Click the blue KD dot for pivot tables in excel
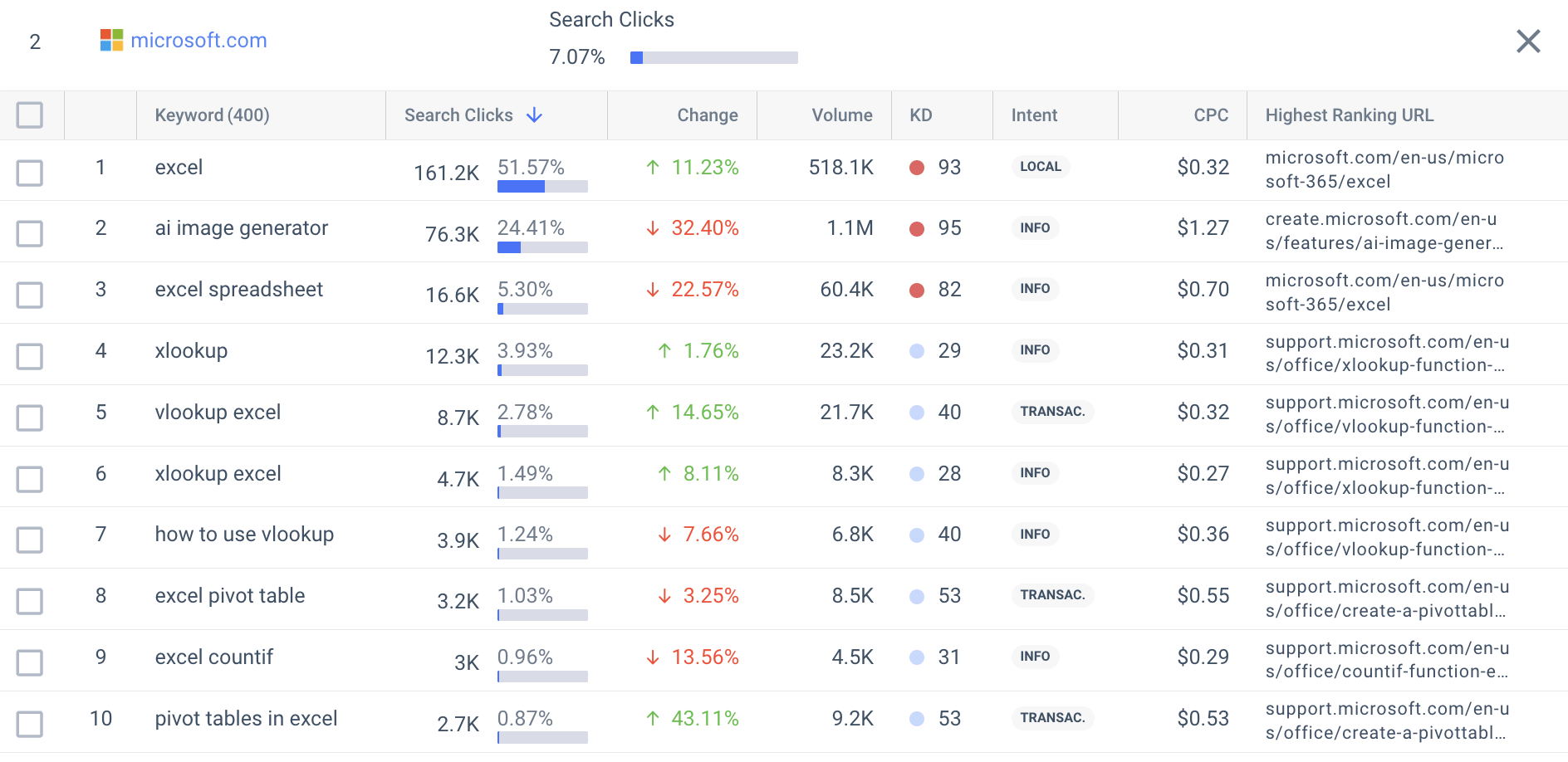The image size is (1568, 762). 917,719
